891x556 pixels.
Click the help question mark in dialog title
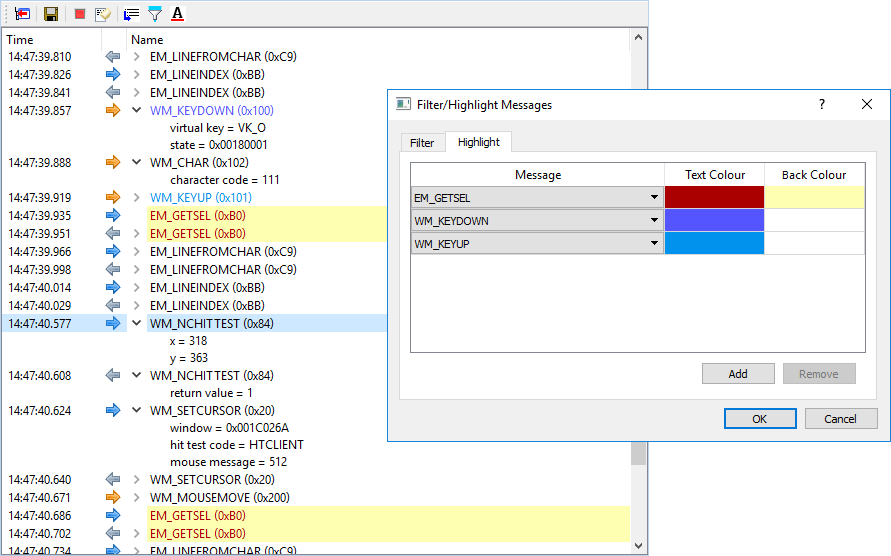[x=821, y=104]
